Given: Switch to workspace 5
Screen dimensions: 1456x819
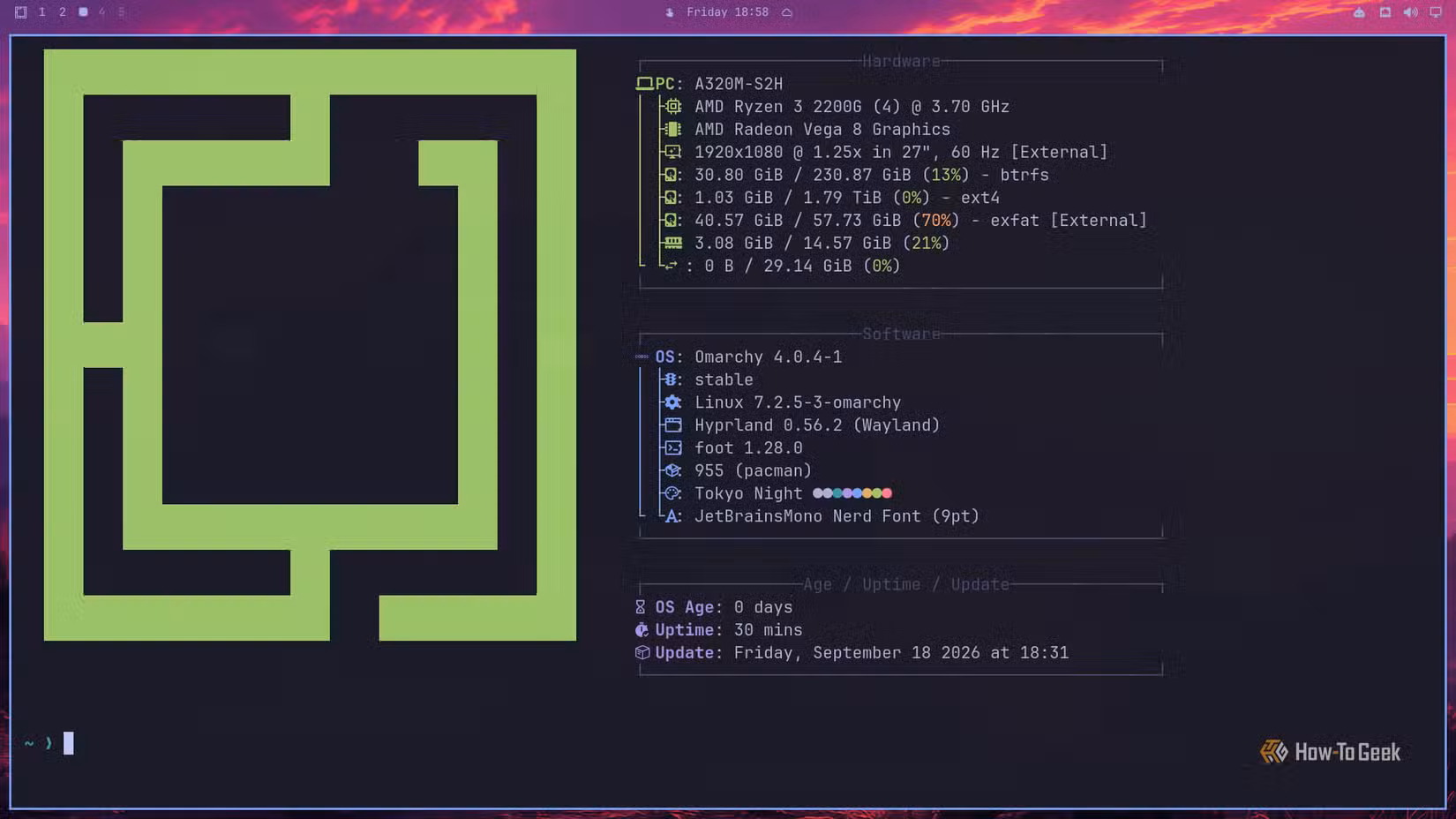Looking at the screenshot, I should click(122, 12).
